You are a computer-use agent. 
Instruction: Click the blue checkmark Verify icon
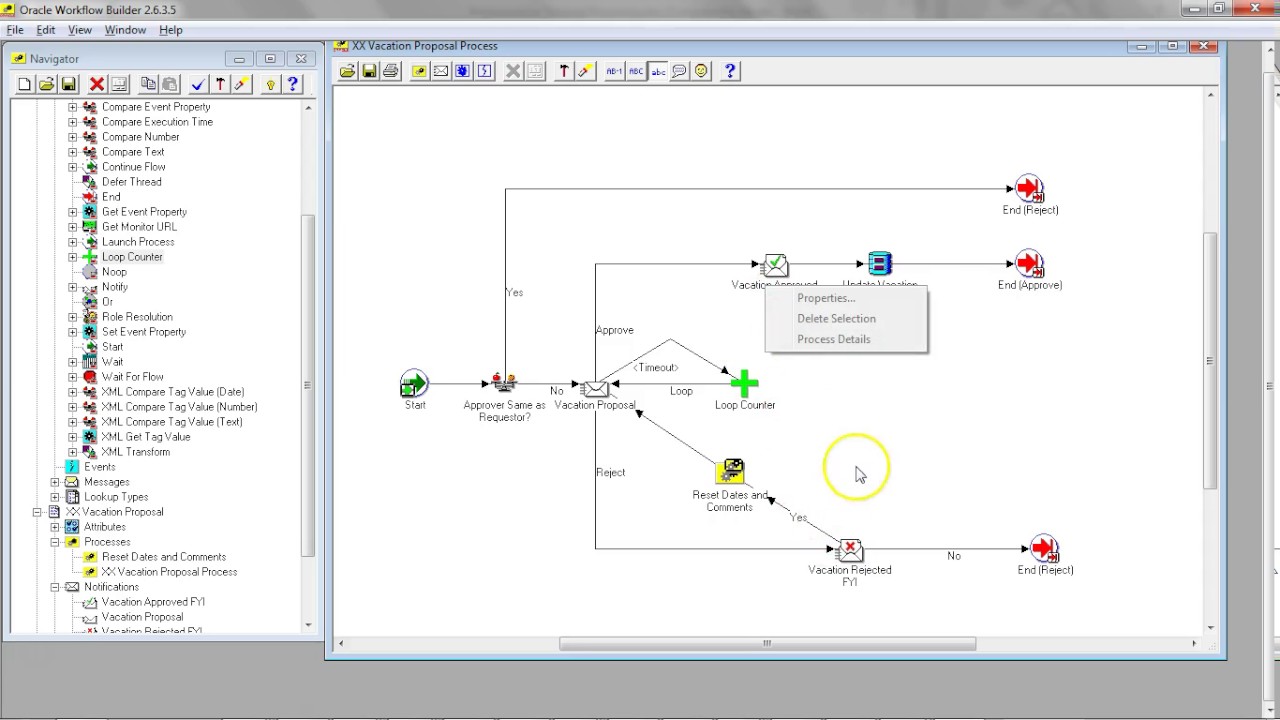tap(198, 85)
